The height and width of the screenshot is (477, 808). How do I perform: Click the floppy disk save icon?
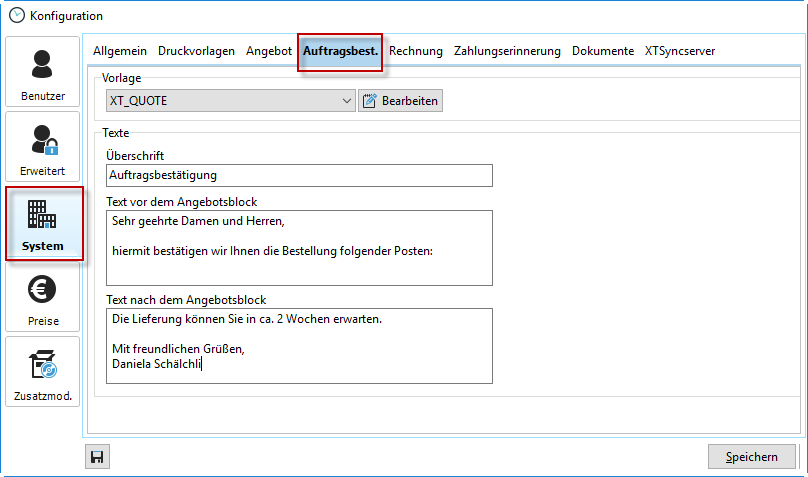coord(98,457)
